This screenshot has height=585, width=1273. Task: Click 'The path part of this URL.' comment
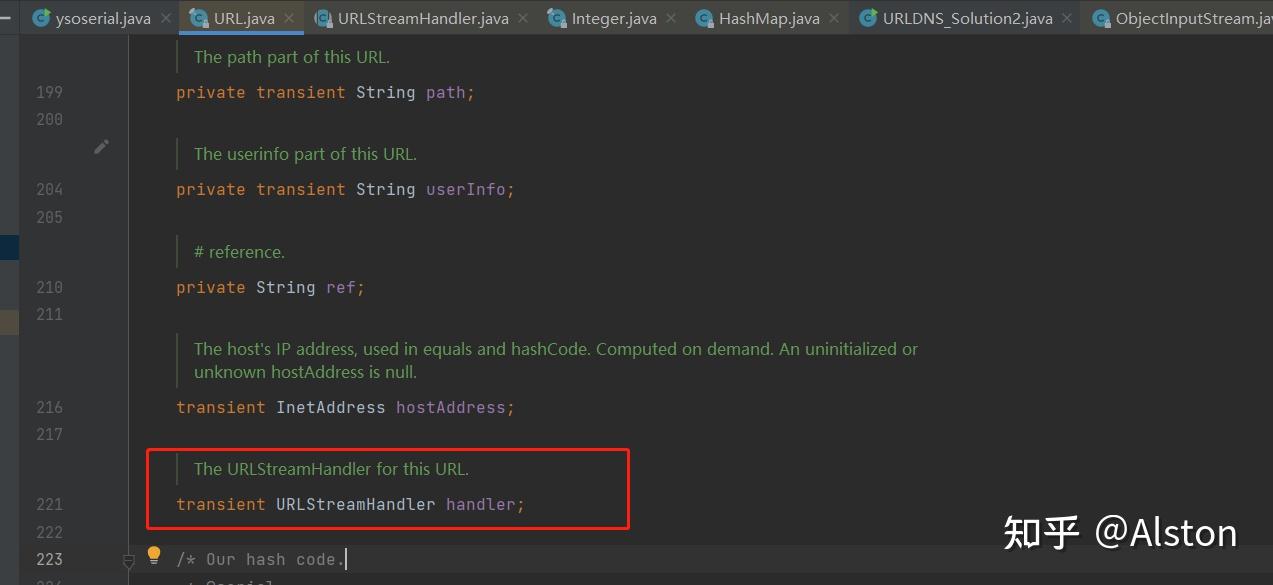(292, 57)
